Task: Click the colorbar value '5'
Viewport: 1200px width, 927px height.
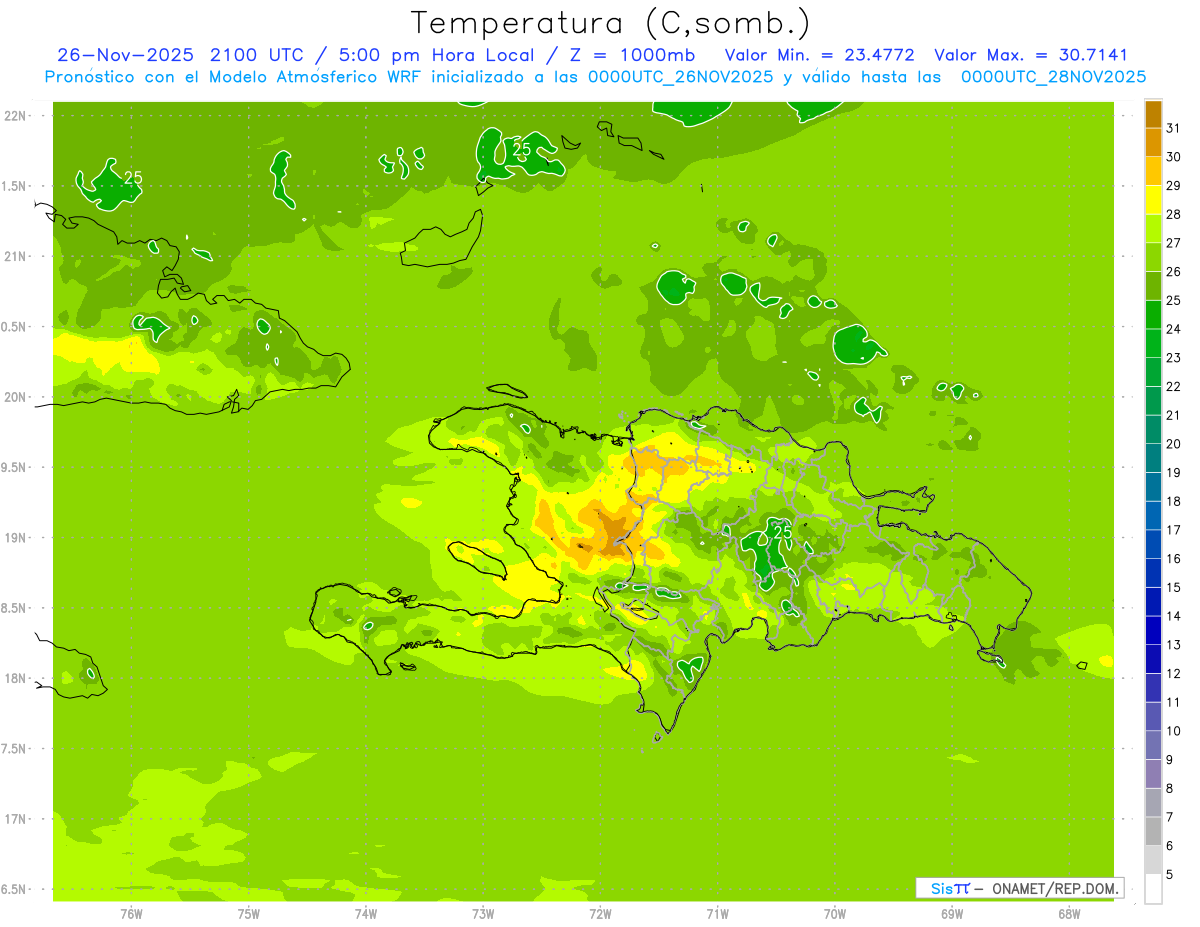Action: point(1170,874)
